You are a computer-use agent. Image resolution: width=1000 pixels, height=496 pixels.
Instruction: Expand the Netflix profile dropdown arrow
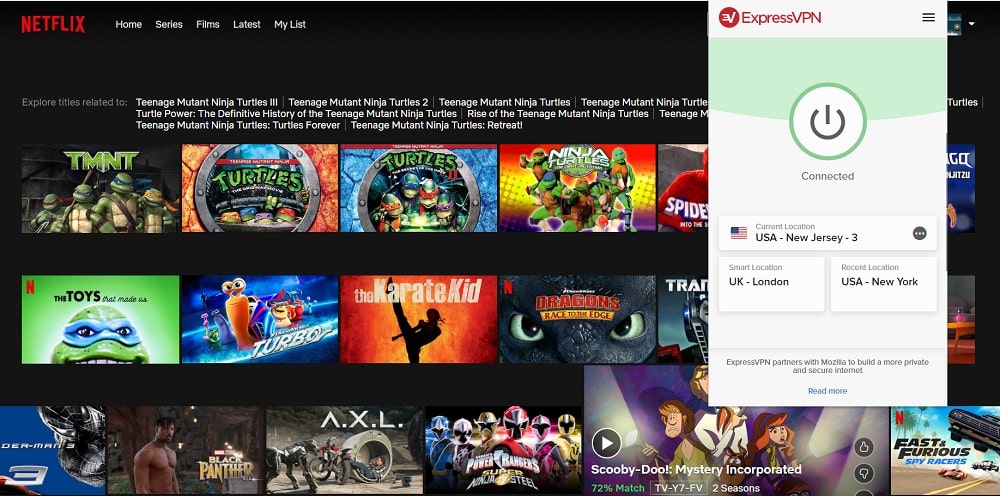tap(971, 24)
